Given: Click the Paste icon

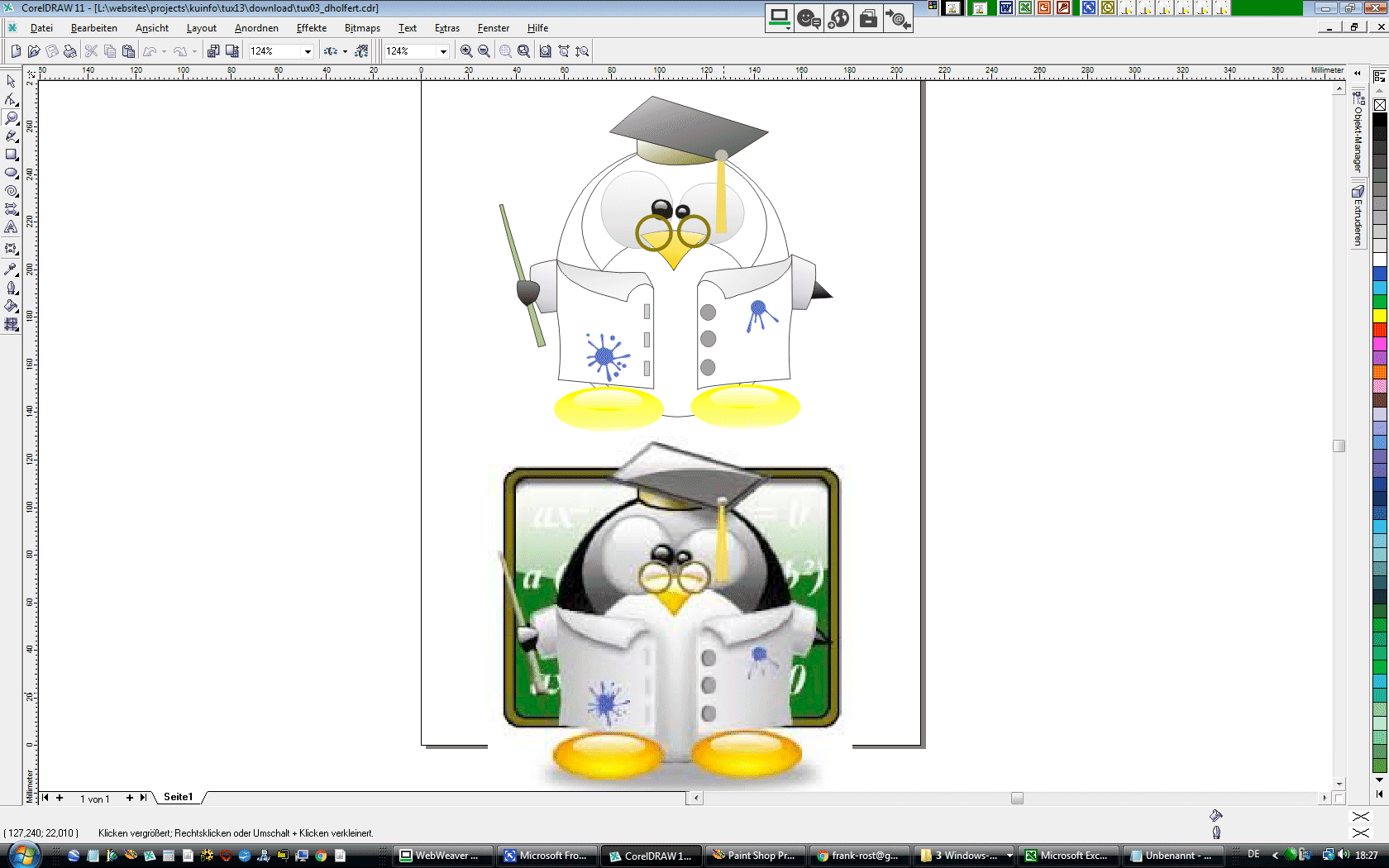Looking at the screenshot, I should (x=128, y=51).
